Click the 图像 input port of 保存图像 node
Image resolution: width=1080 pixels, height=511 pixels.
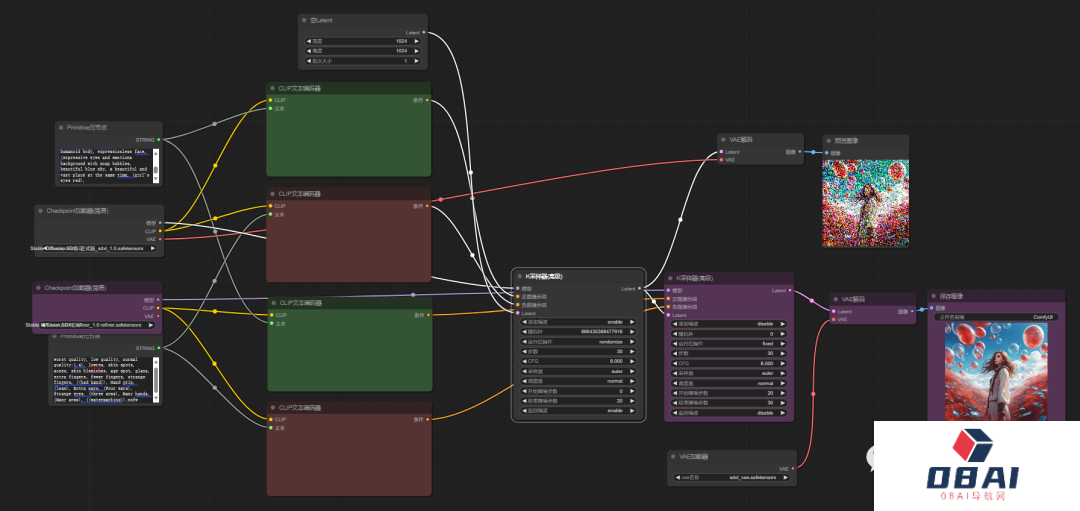tap(932, 308)
